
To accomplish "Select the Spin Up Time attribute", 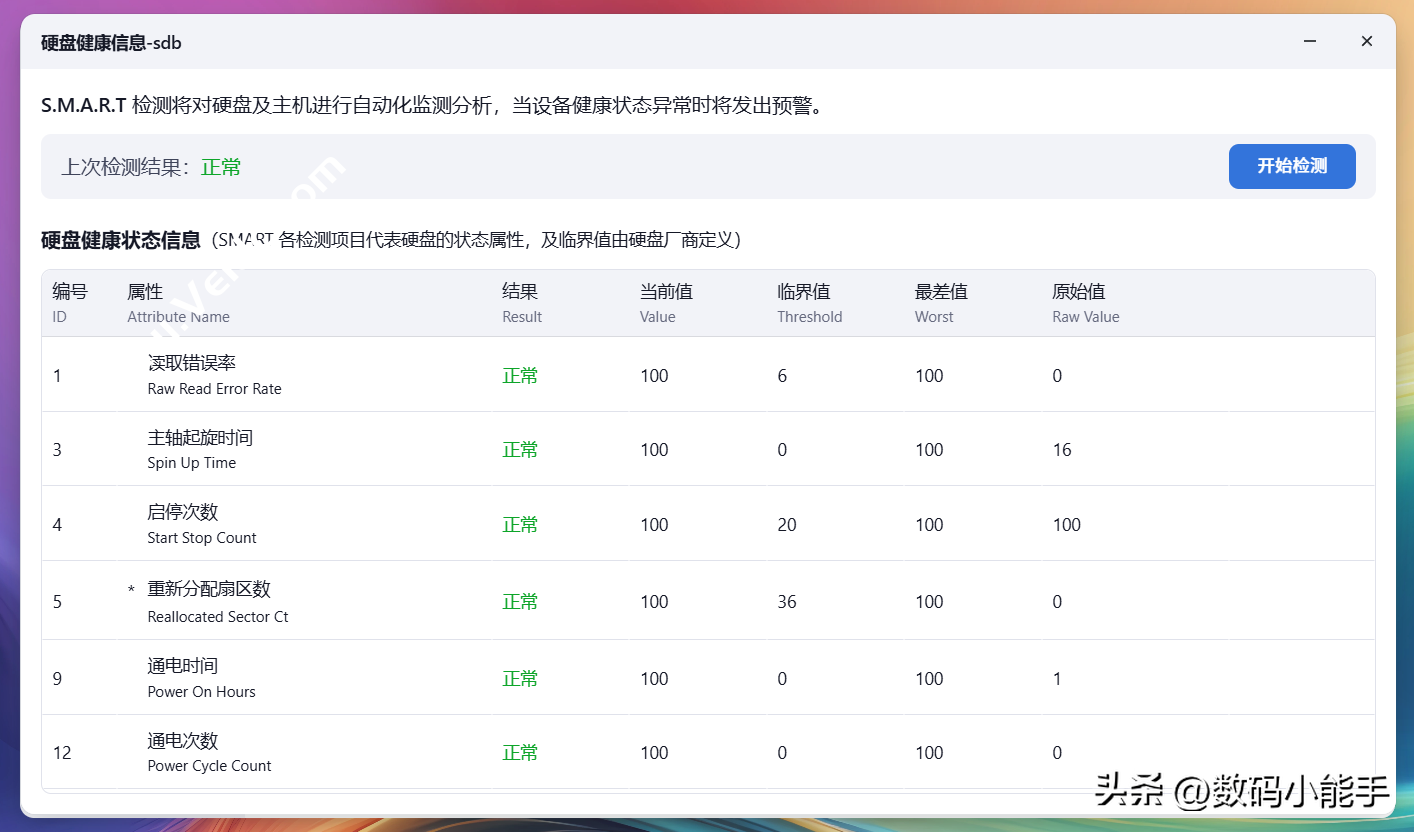I will point(200,449).
